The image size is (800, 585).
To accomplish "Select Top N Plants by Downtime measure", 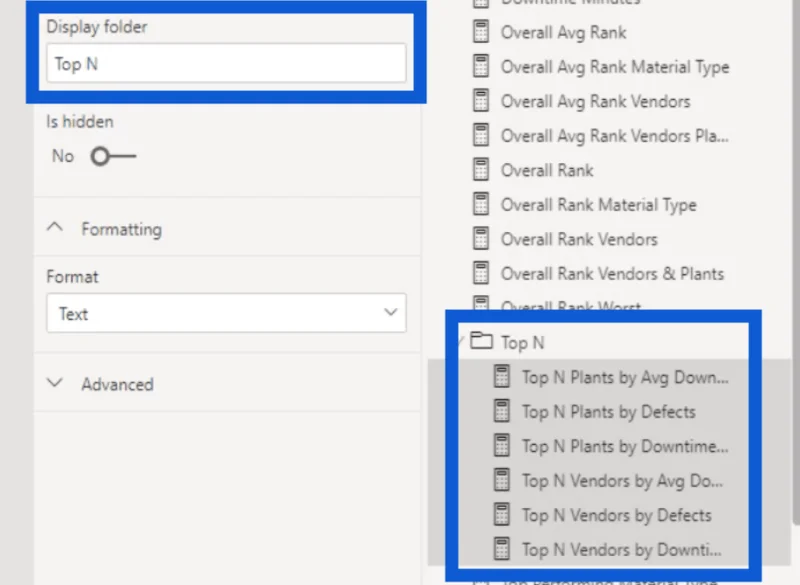I will (624, 446).
